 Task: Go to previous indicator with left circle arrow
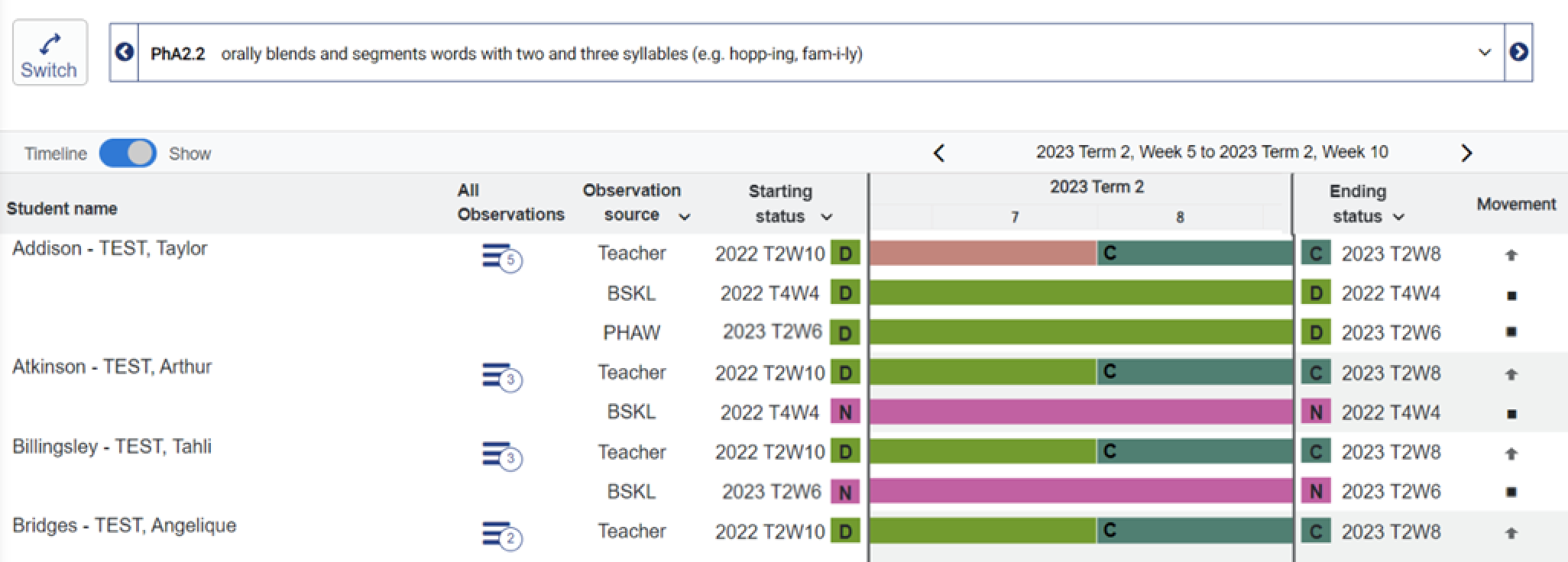point(124,53)
